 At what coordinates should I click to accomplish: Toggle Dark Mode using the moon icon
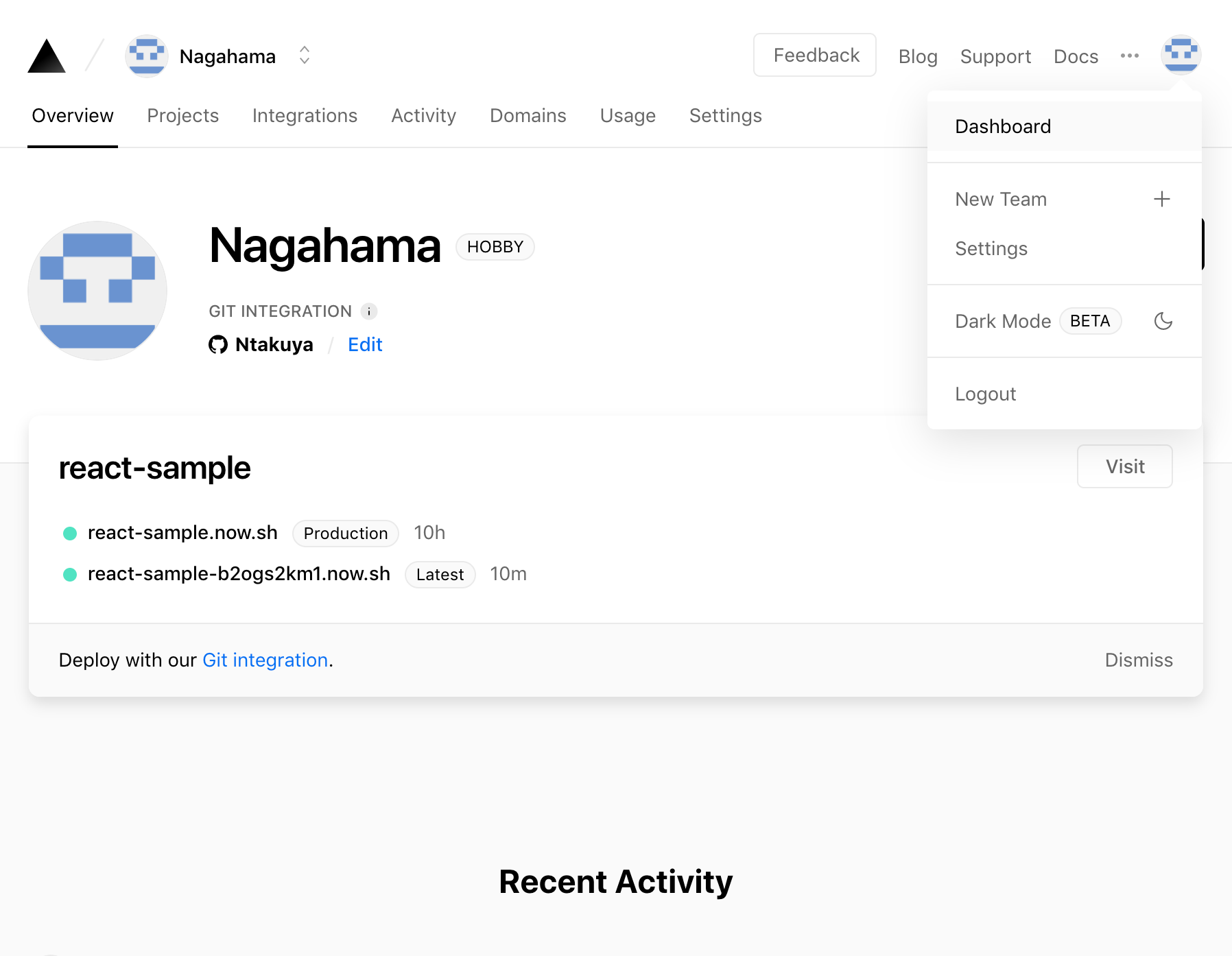[1163, 321]
